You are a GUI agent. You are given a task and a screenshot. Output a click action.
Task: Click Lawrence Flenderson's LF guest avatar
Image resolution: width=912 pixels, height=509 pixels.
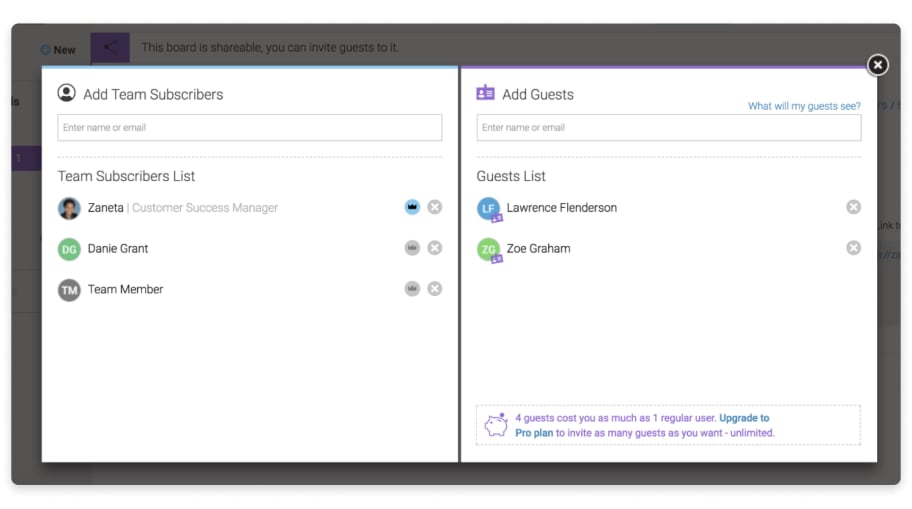point(489,209)
